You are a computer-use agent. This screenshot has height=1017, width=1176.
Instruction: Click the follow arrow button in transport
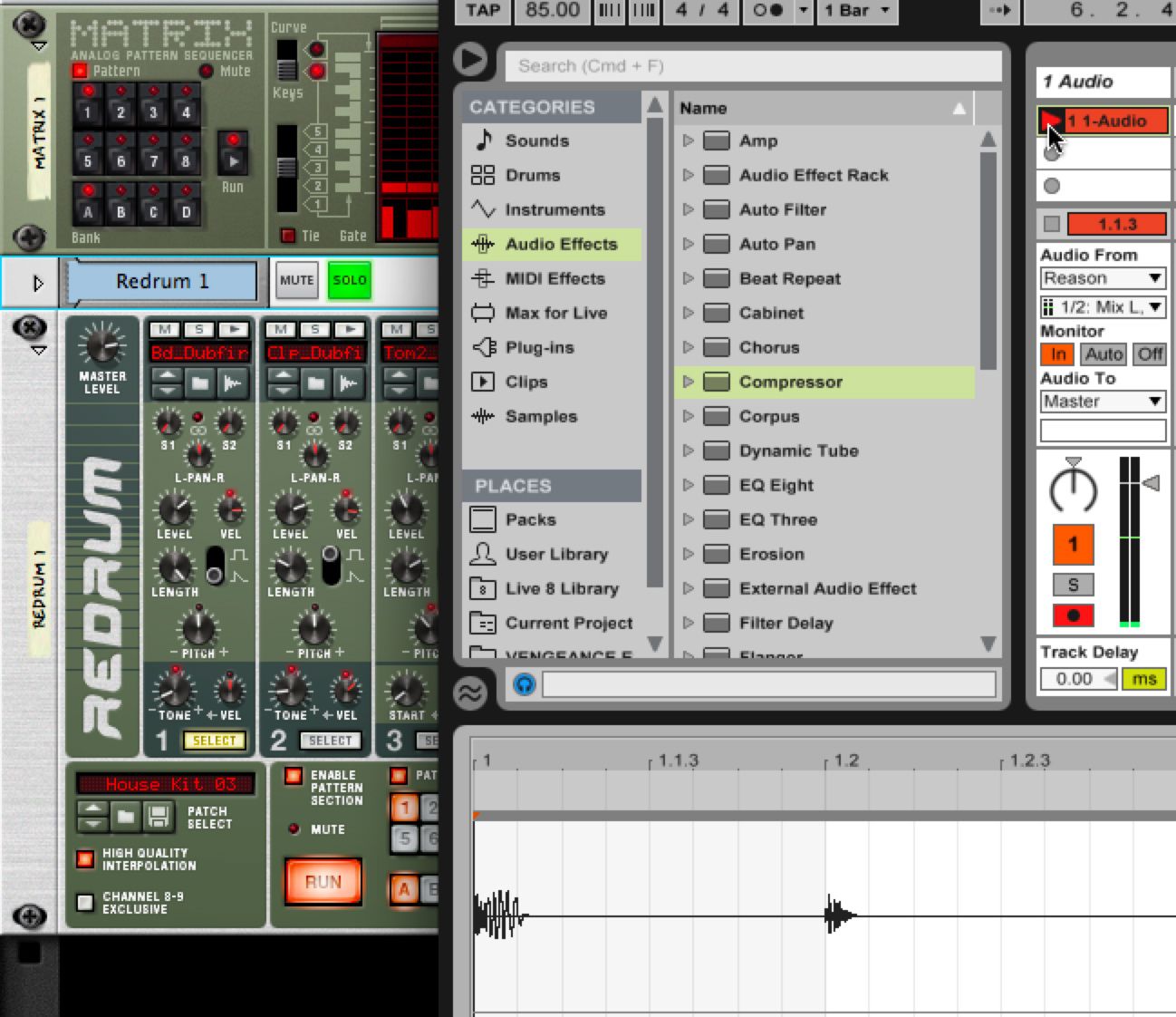pyautogui.click(x=998, y=11)
